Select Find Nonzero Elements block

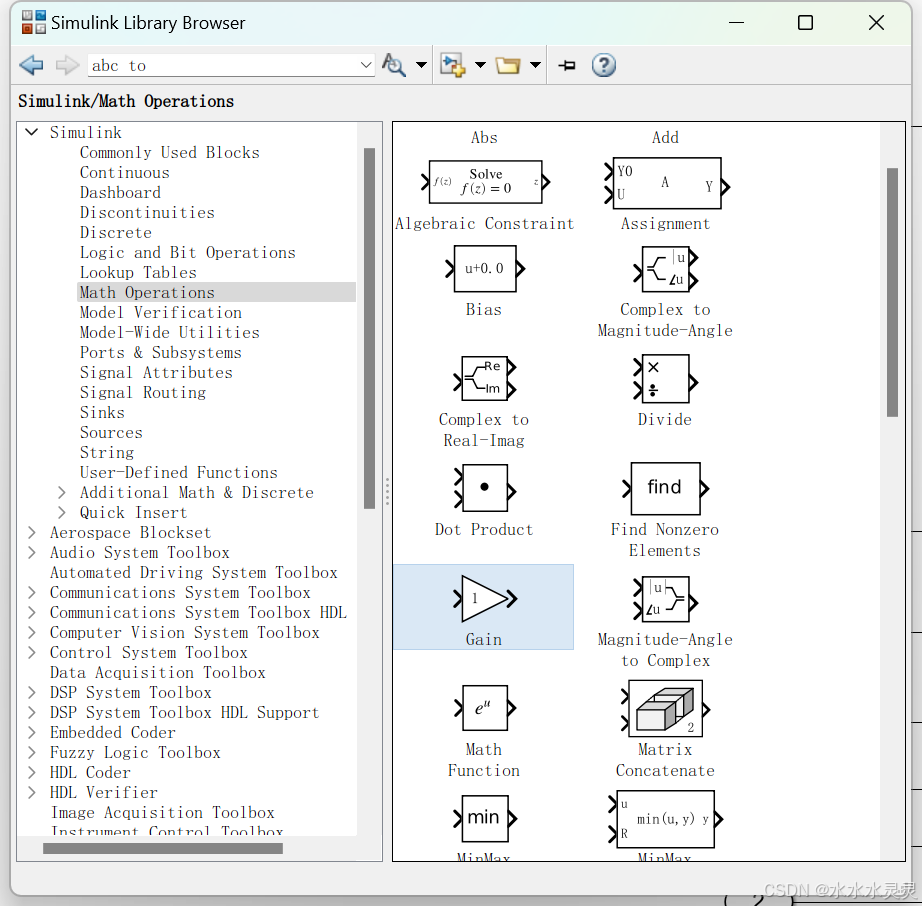click(666, 488)
